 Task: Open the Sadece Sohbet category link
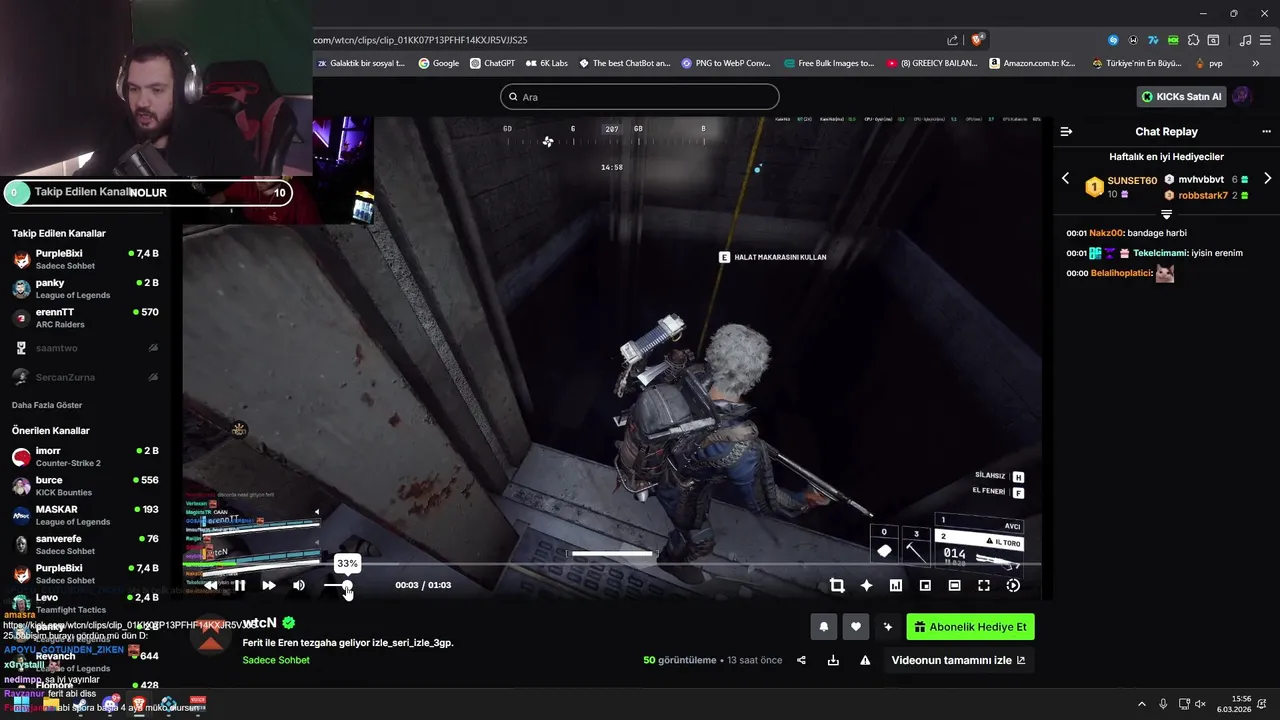pyautogui.click(x=276, y=660)
